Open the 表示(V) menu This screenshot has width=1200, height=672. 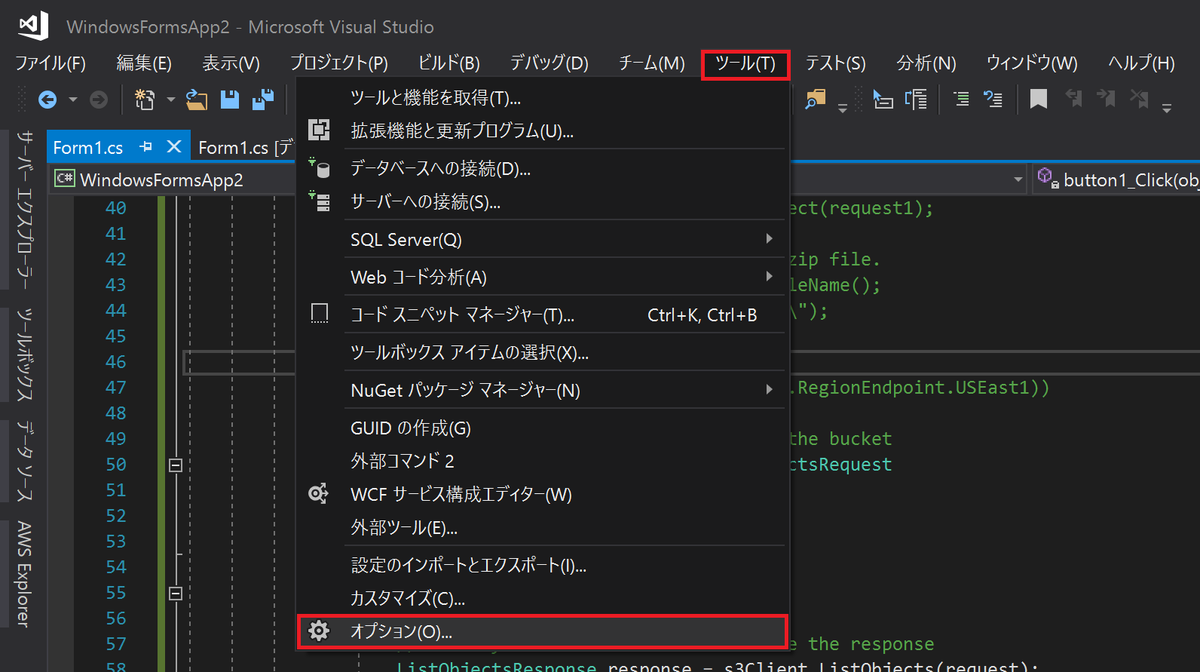click(x=231, y=63)
